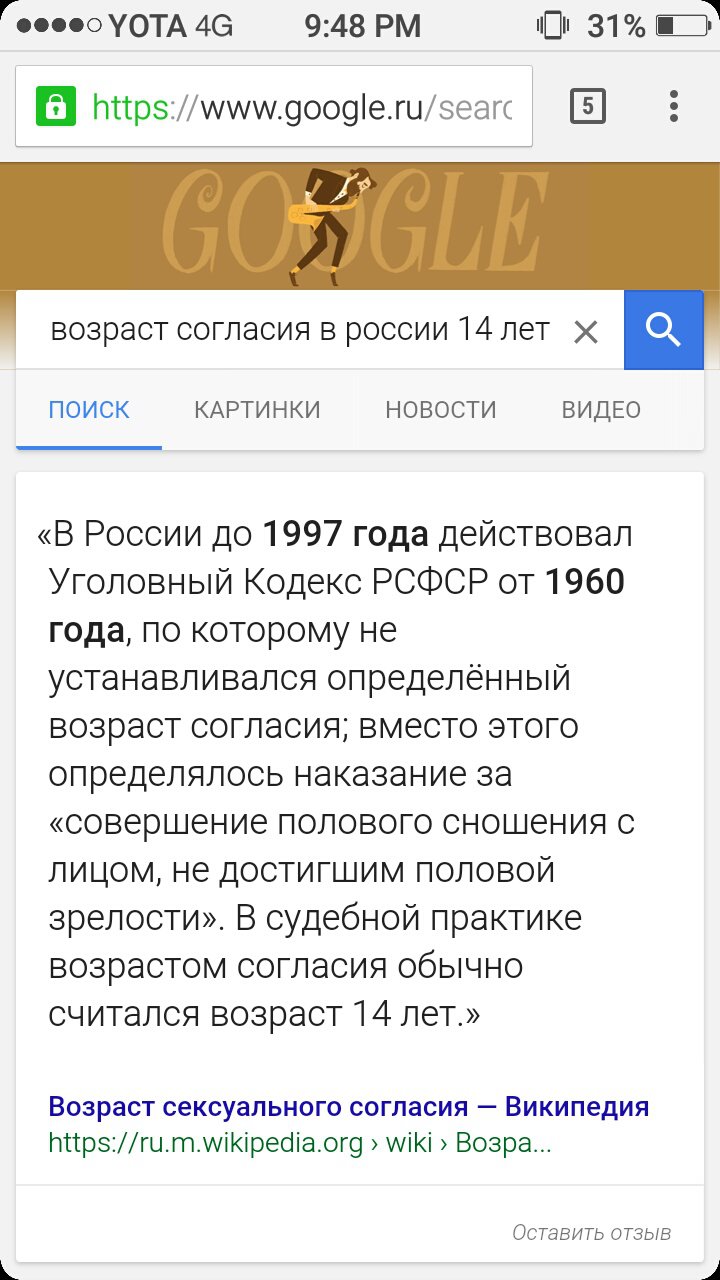This screenshot has height=1280, width=720.
Task: Tap the screen rotation lock status icon
Action: [552, 26]
